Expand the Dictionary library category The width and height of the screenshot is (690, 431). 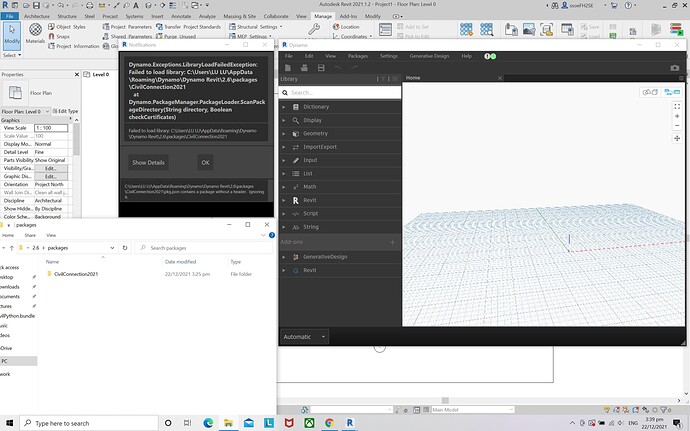click(340, 107)
